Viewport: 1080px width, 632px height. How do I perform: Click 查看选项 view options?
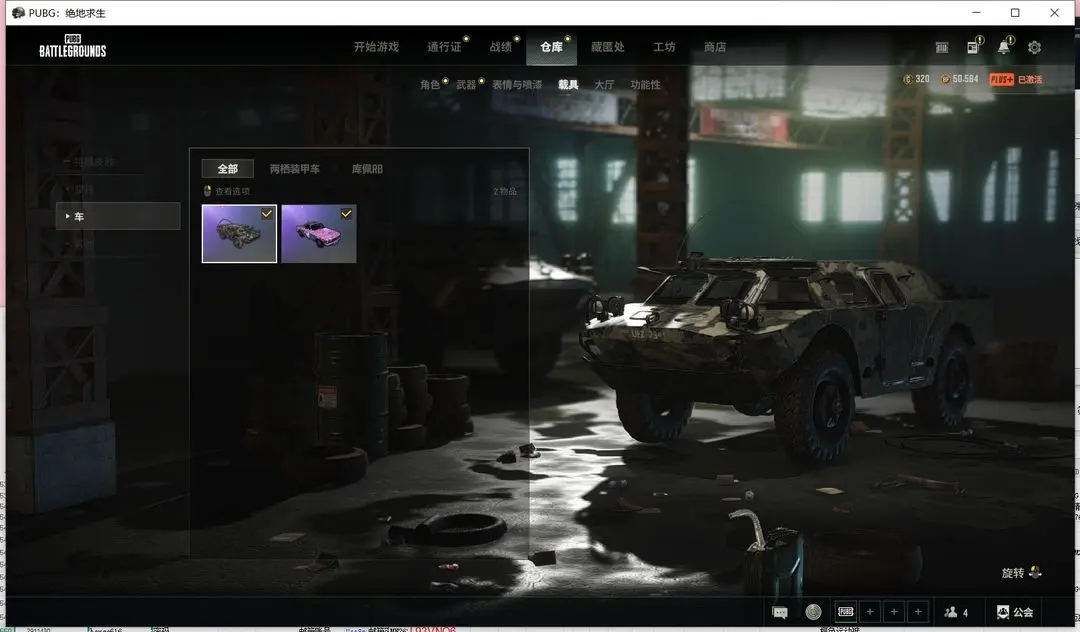click(227, 191)
